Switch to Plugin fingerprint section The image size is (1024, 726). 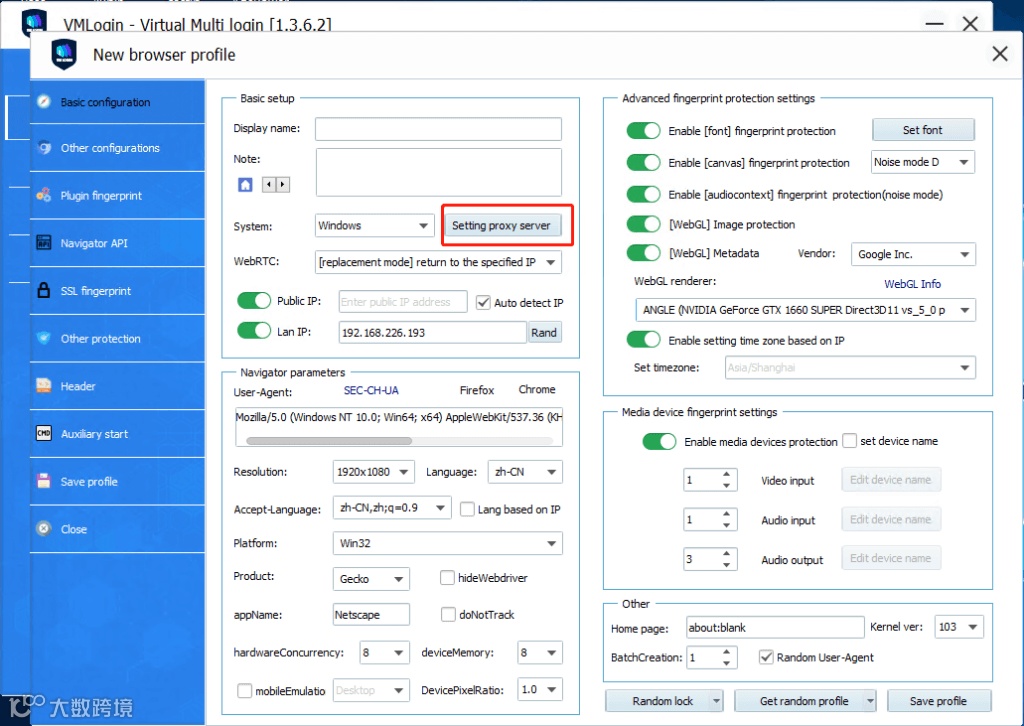118,196
